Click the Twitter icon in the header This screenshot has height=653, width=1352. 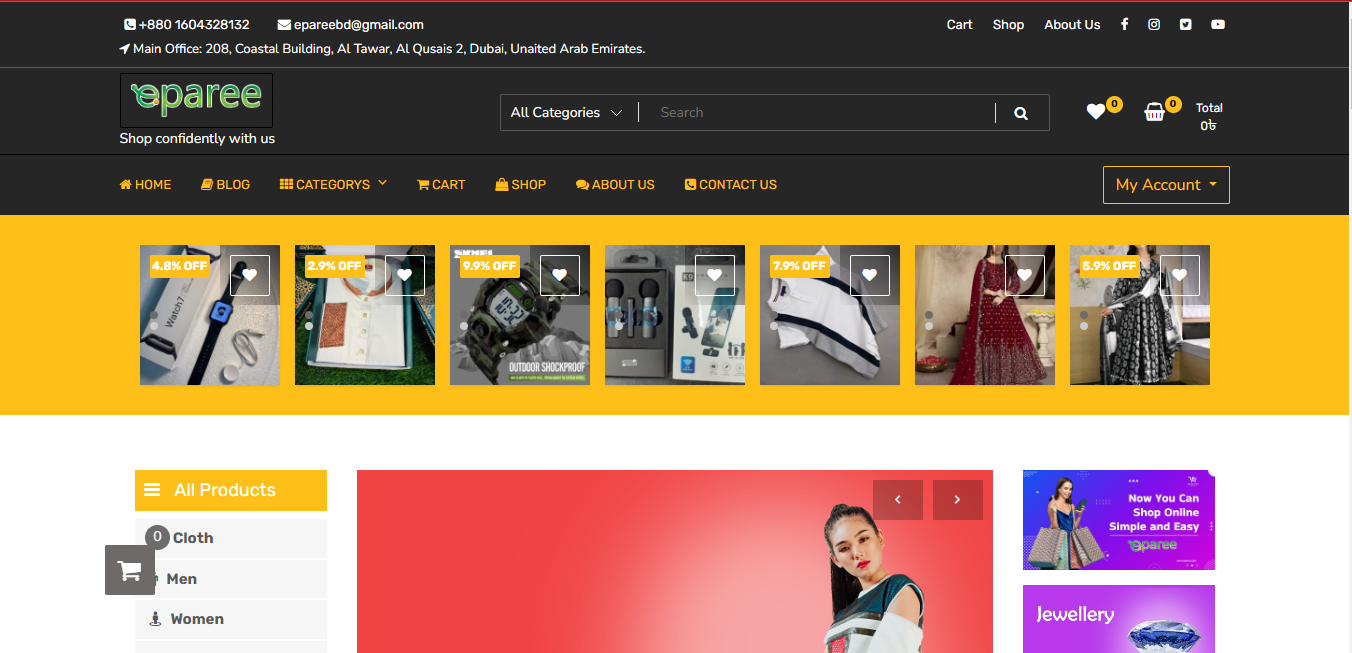pyautogui.click(x=1186, y=24)
